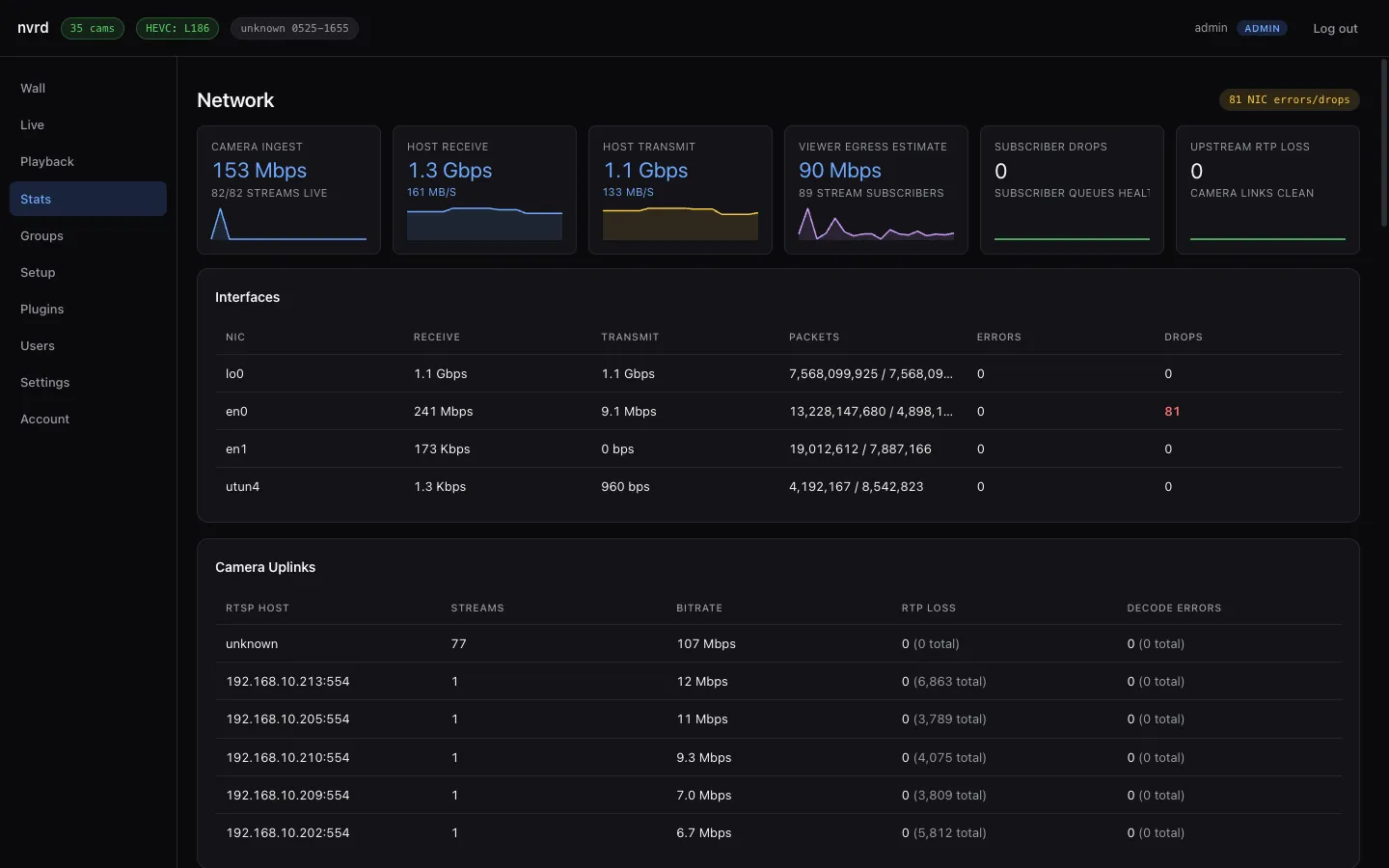This screenshot has height=868, width=1389.
Task: Click the unknown 0525-1655 badge
Action: [294, 28]
